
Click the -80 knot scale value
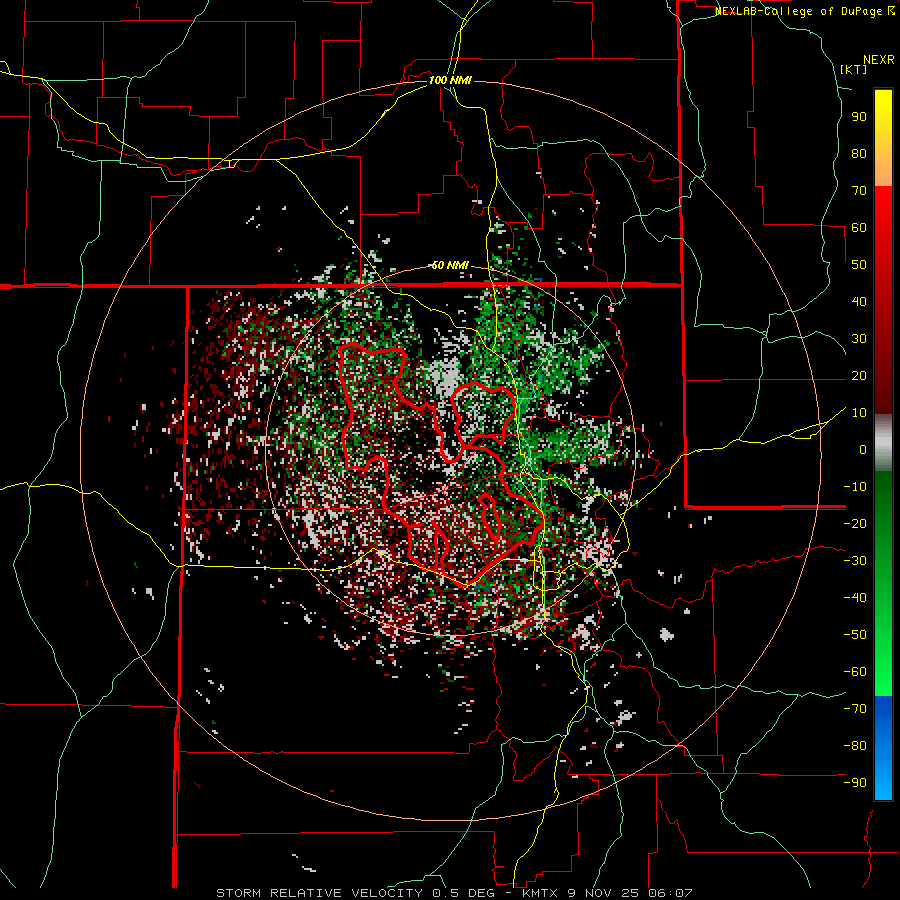855,746
